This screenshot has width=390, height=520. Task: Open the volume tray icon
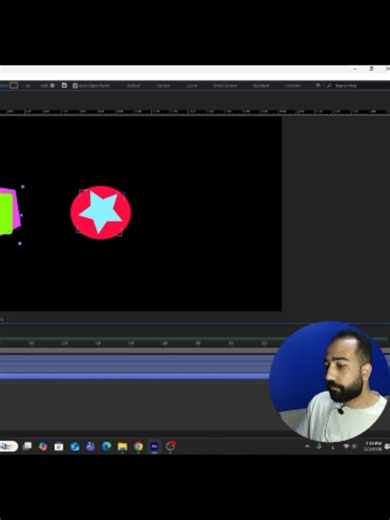[354, 446]
